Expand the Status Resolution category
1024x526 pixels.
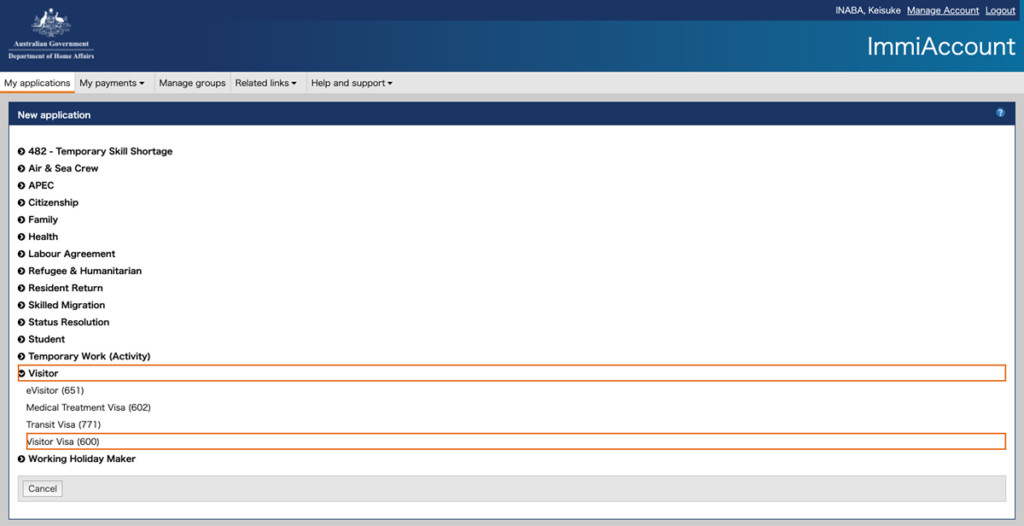[63, 322]
